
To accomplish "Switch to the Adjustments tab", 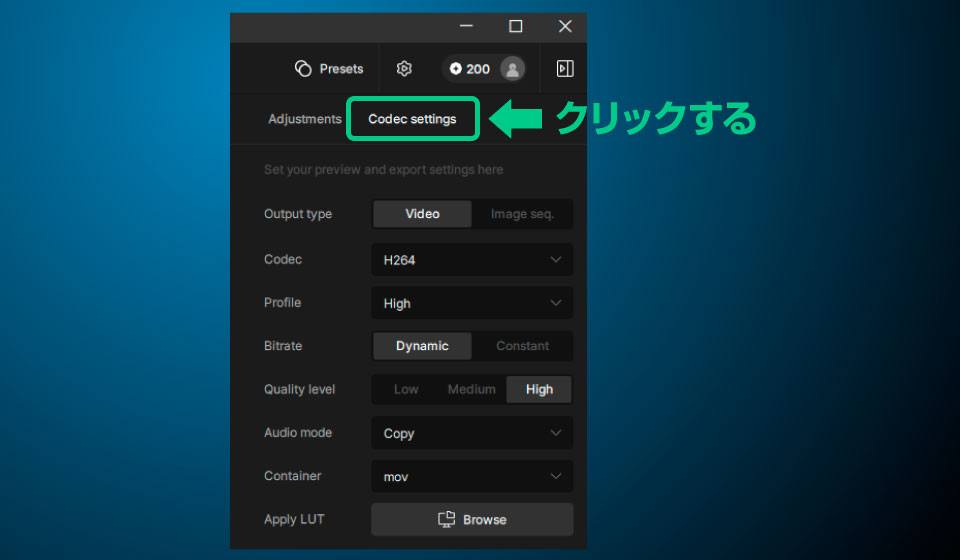I will [304, 119].
